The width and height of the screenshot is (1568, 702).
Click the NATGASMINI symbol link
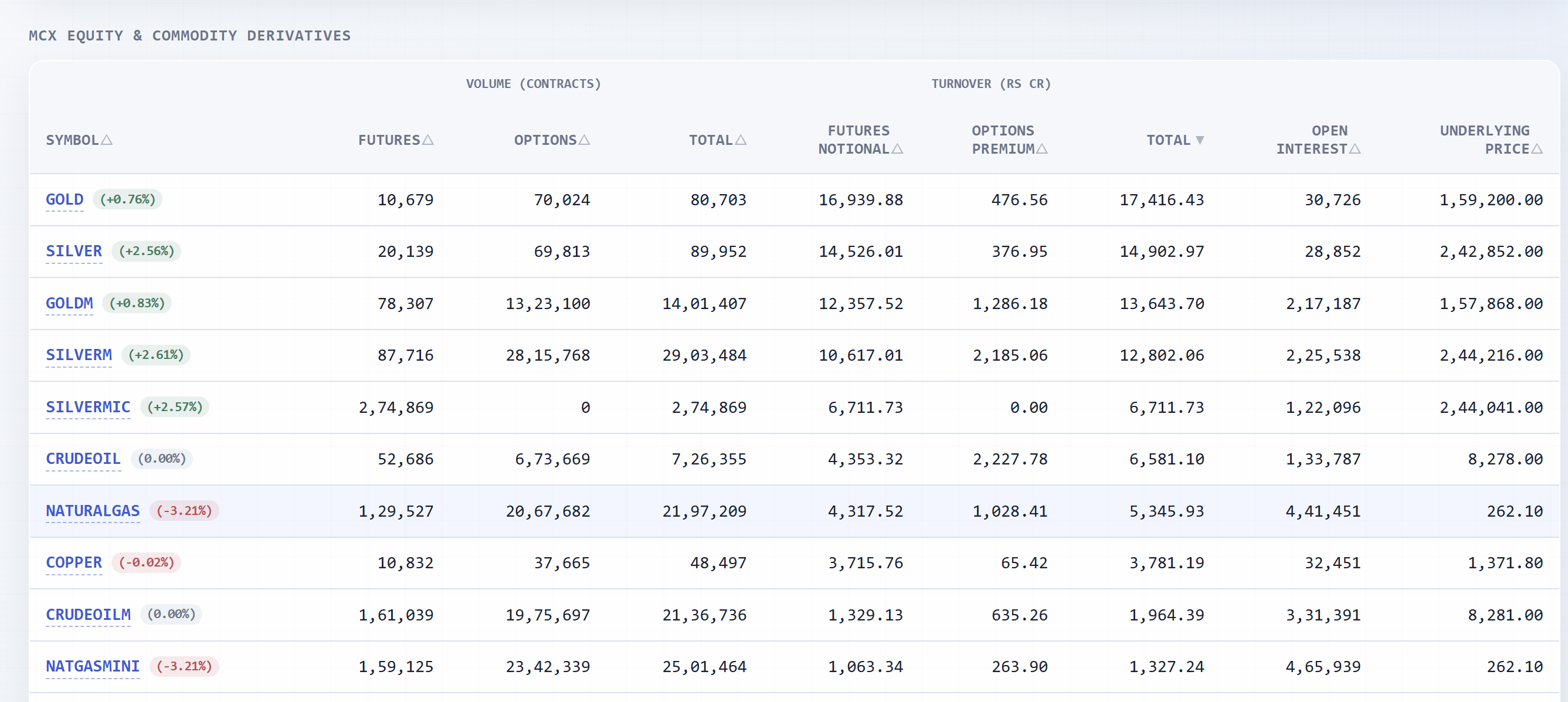pos(93,667)
